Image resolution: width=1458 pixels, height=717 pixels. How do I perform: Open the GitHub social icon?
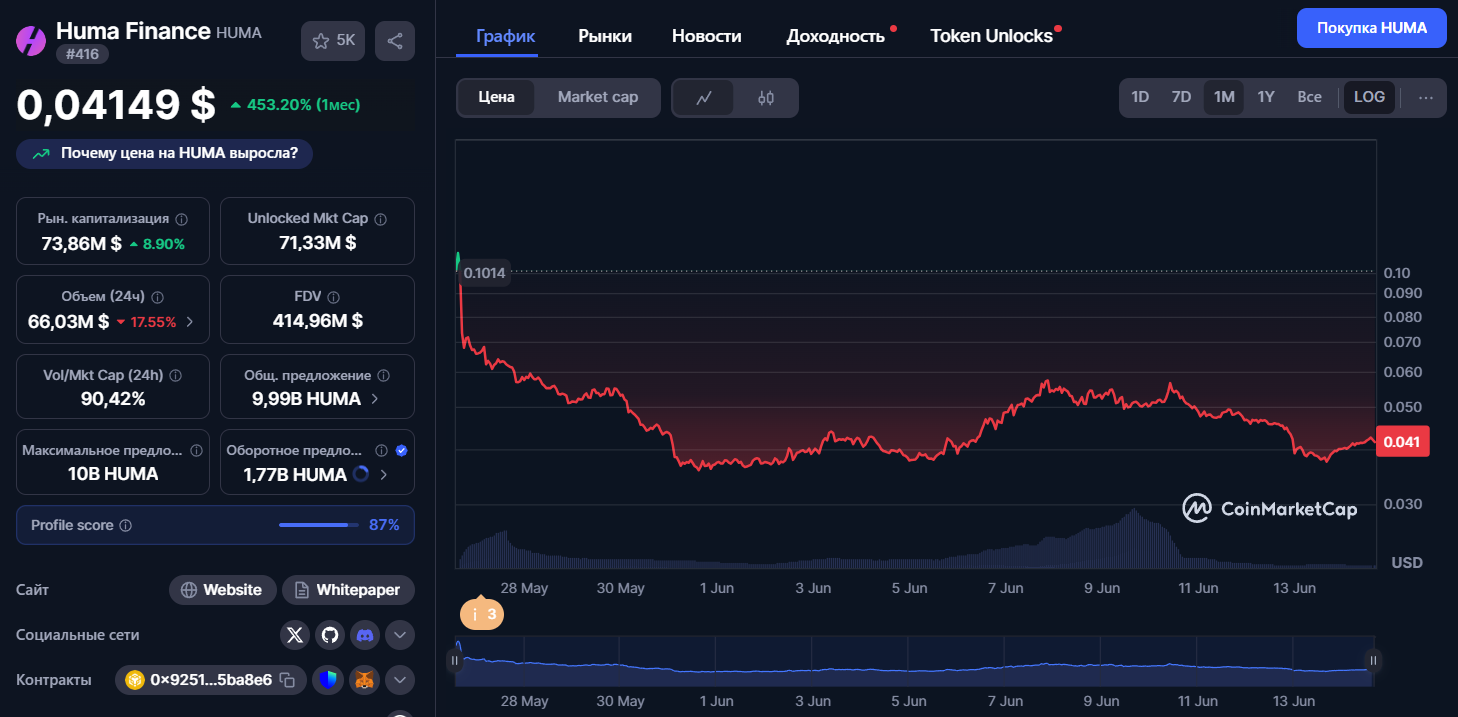[330, 635]
